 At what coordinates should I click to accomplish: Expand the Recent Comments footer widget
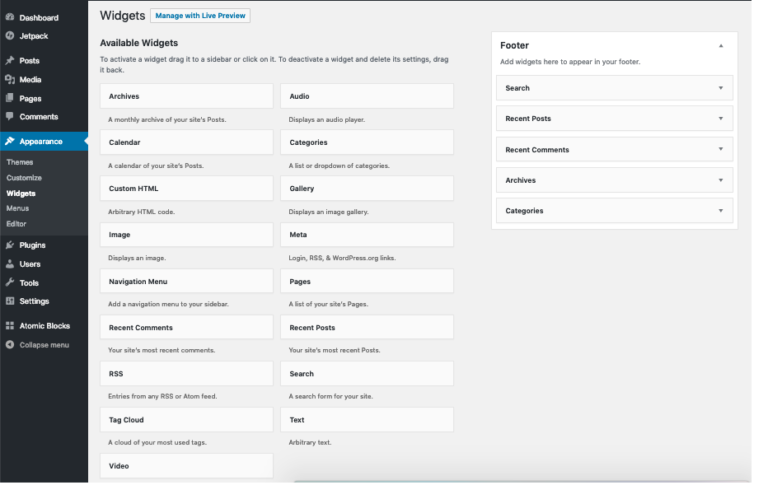[720, 150]
